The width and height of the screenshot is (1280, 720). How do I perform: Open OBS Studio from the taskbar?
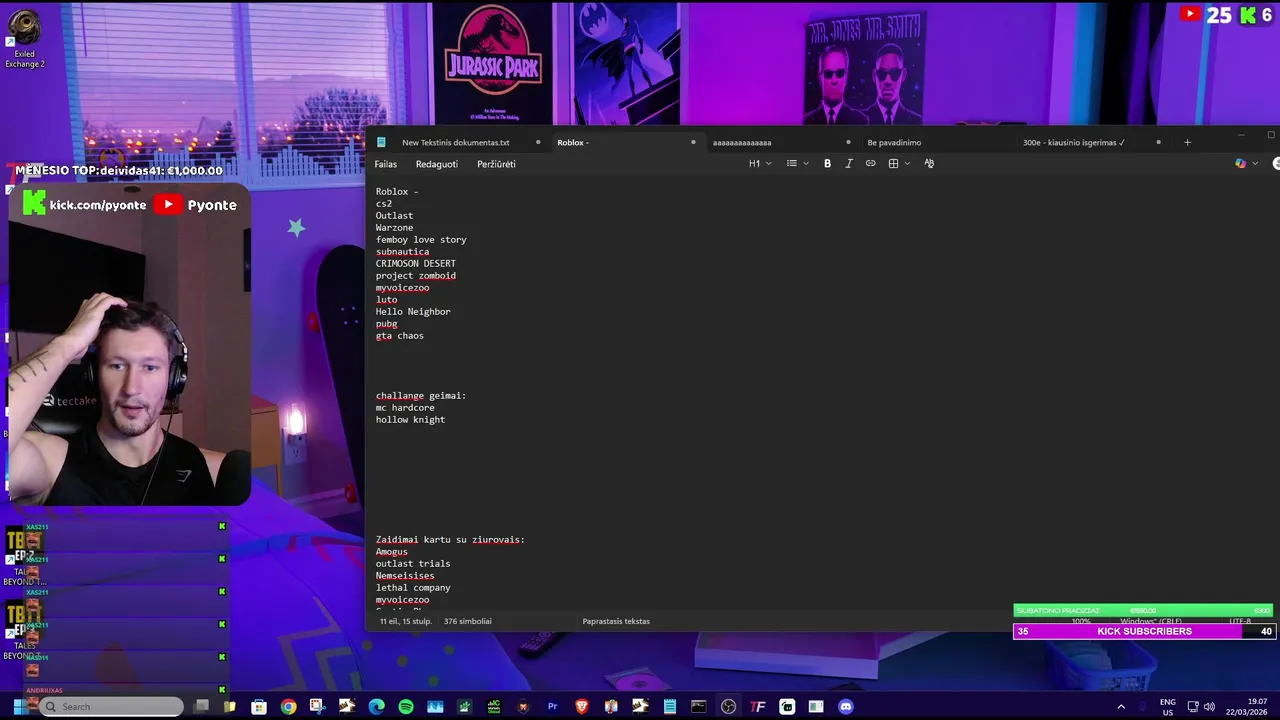point(728,707)
